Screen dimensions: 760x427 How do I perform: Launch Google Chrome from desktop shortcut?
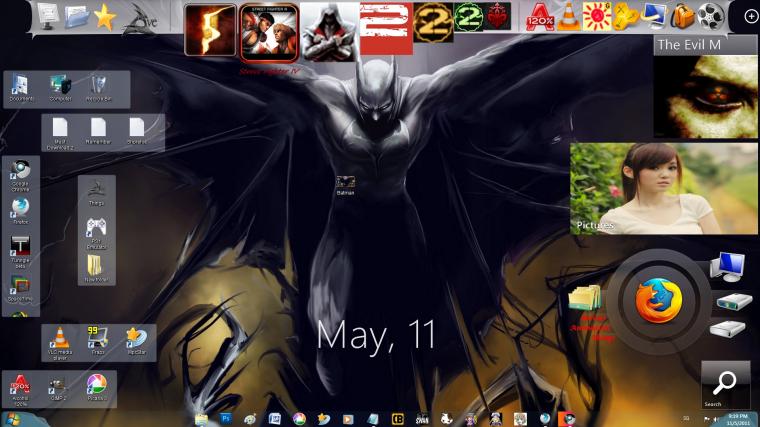(x=20, y=175)
